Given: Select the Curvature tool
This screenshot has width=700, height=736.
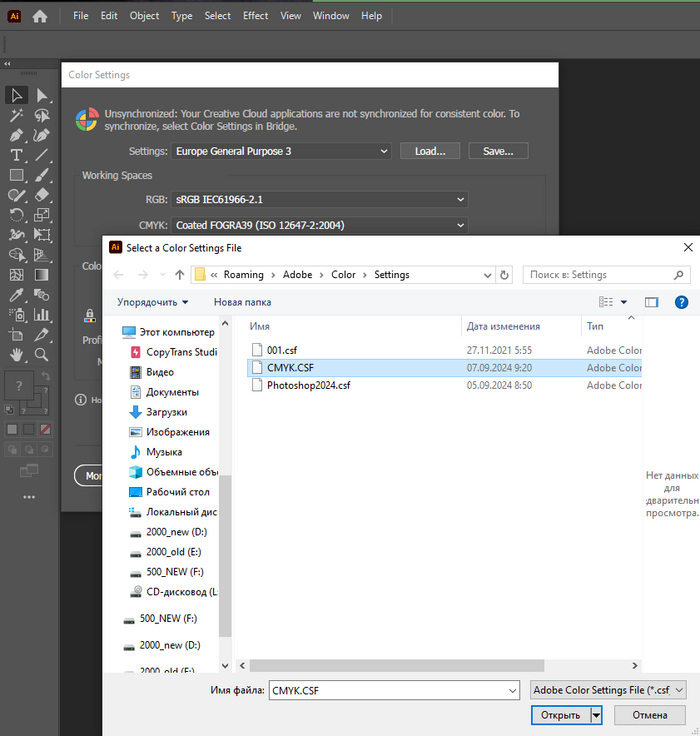Looking at the screenshot, I should click(x=42, y=136).
